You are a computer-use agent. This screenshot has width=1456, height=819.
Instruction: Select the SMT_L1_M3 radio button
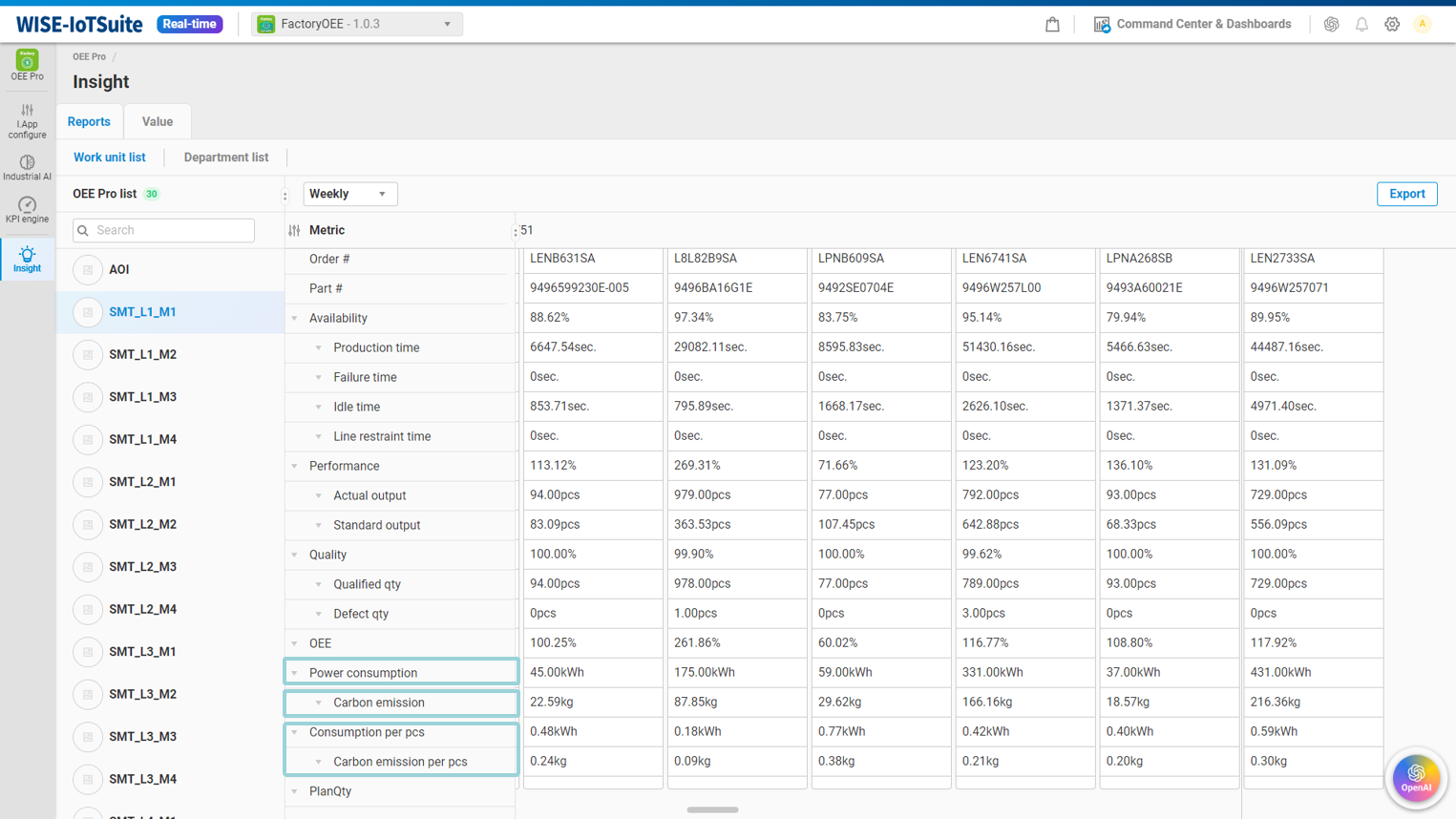pos(88,397)
